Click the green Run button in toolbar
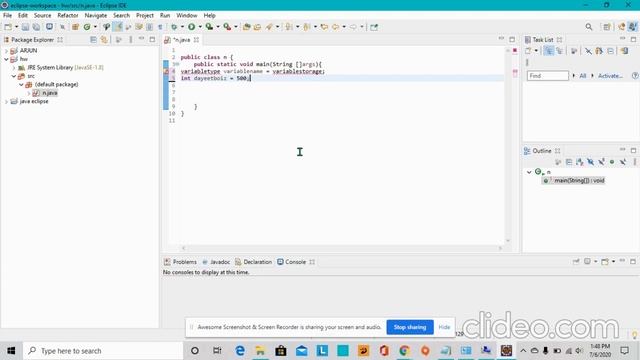 [191, 27]
